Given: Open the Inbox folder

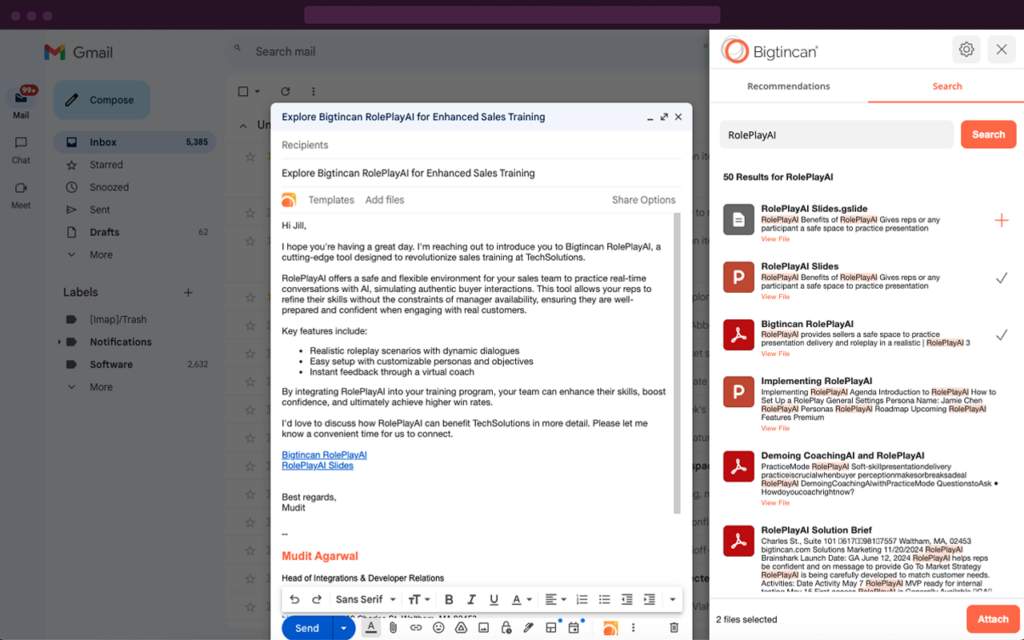Looking at the screenshot, I should click(x=135, y=142).
